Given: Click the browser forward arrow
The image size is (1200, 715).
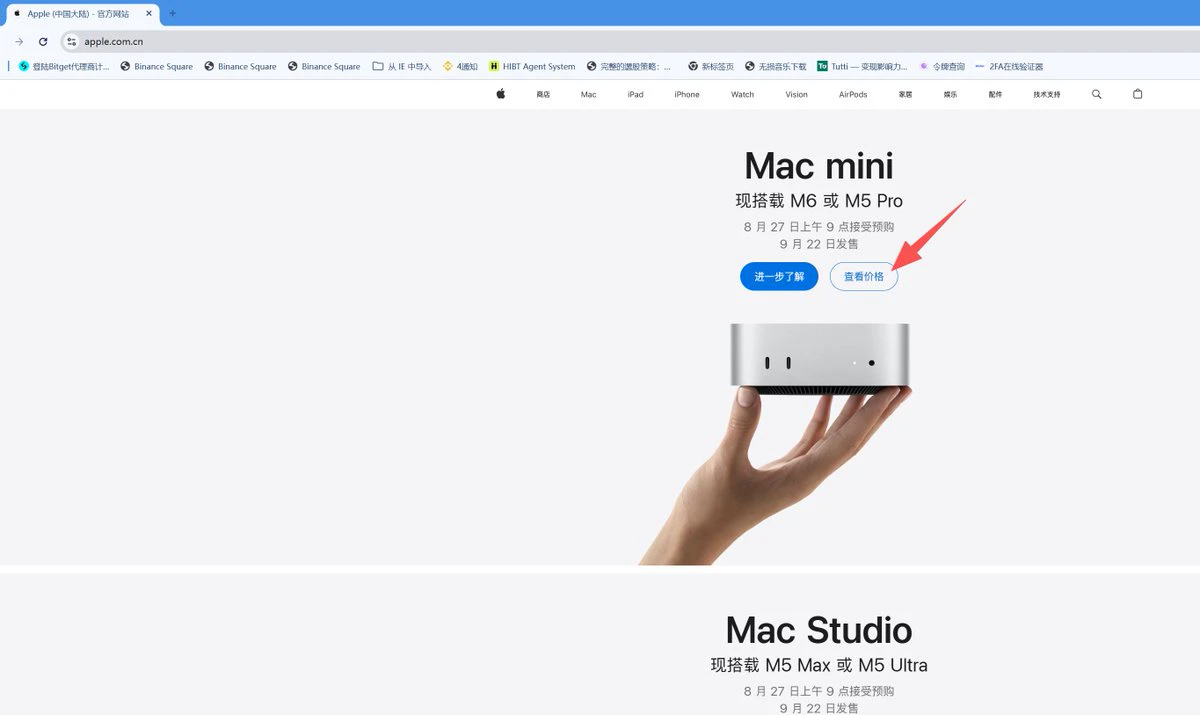Looking at the screenshot, I should click(x=19, y=42).
